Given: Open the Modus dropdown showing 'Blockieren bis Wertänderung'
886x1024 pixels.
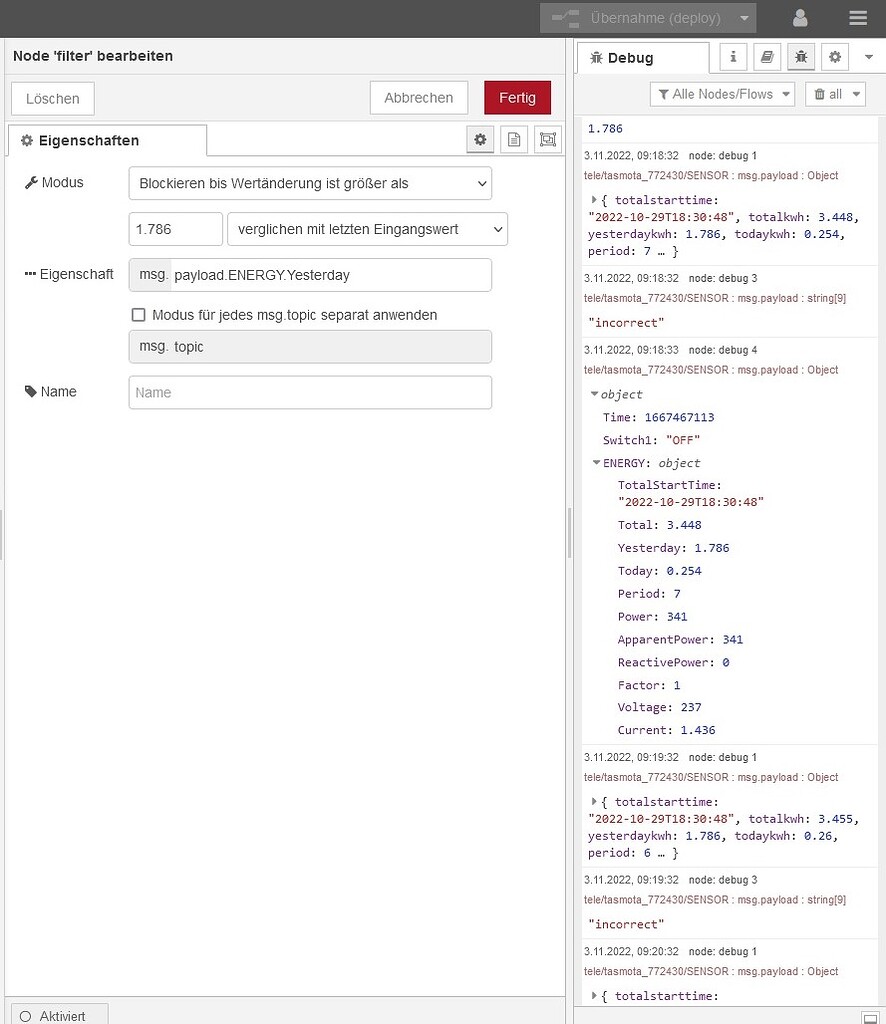Looking at the screenshot, I should [310, 183].
